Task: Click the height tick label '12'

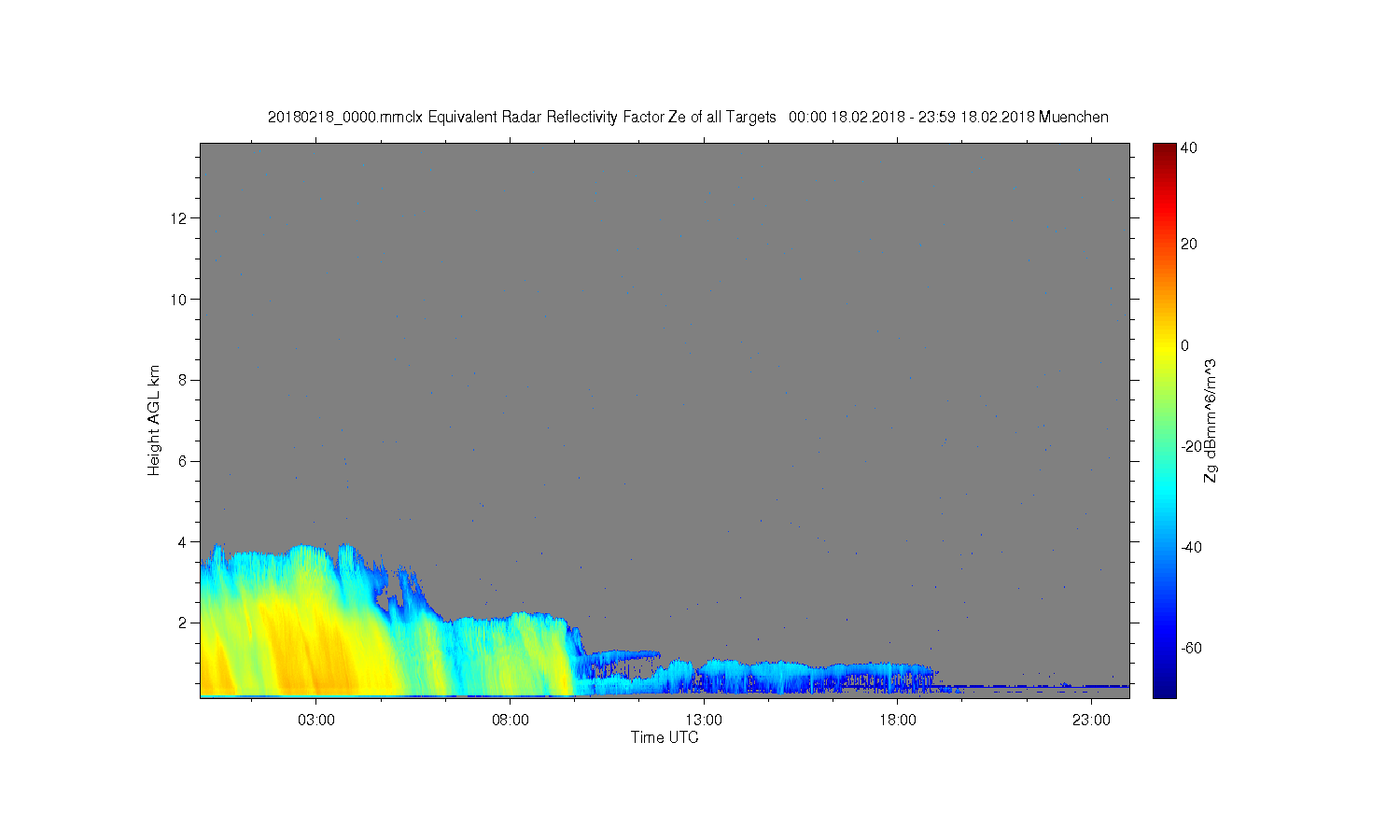Action: pyautogui.click(x=180, y=217)
